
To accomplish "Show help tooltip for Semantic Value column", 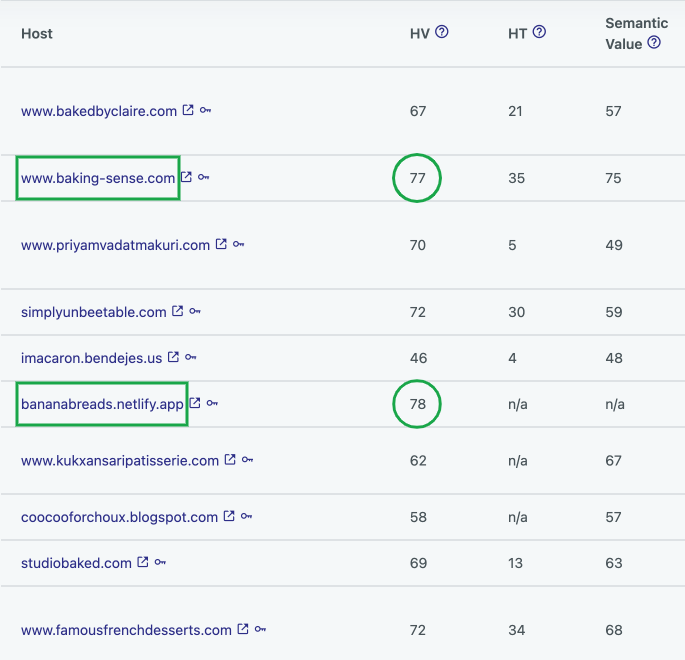I will (x=654, y=42).
